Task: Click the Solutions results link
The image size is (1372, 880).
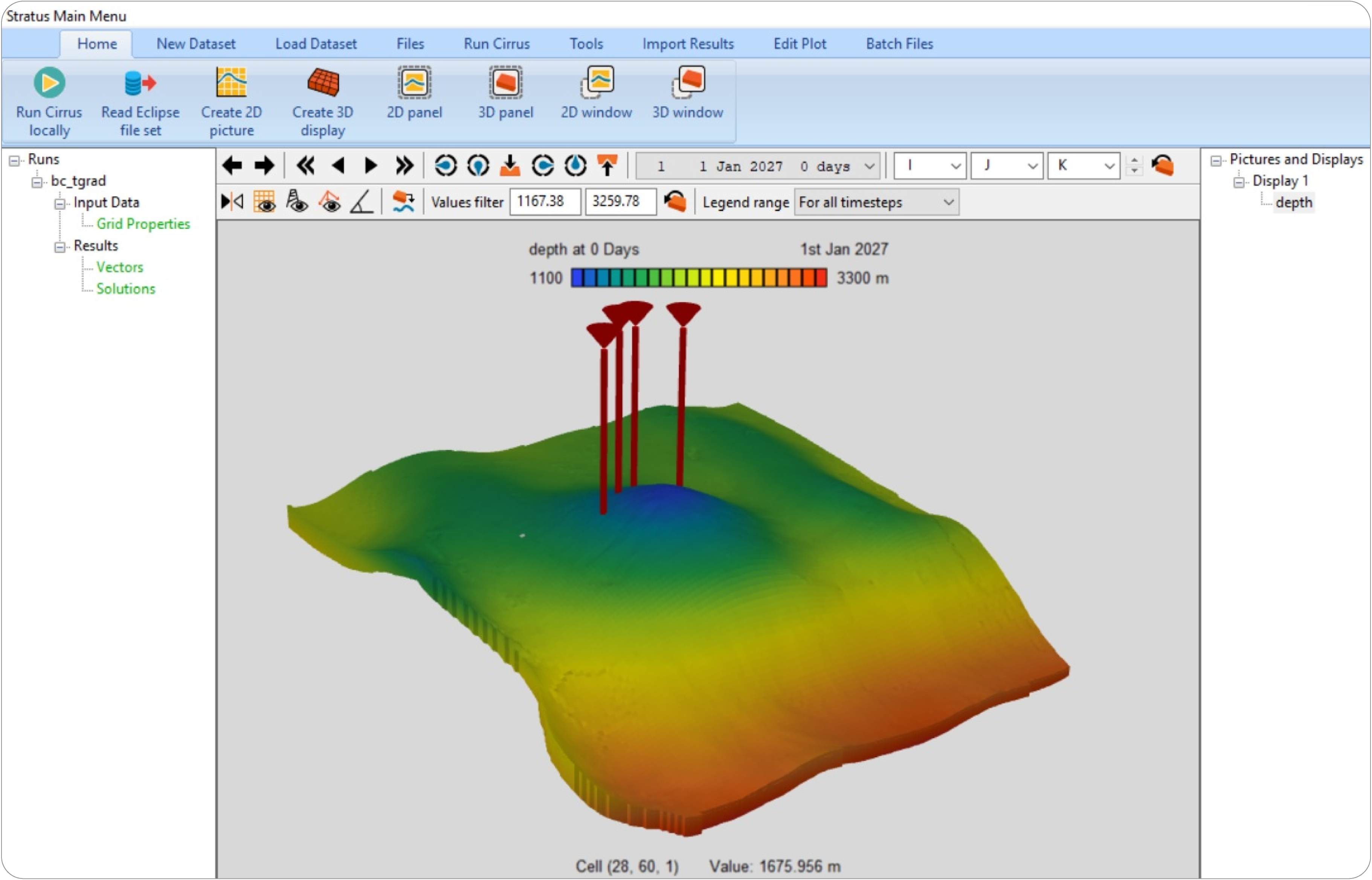Action: tap(126, 289)
